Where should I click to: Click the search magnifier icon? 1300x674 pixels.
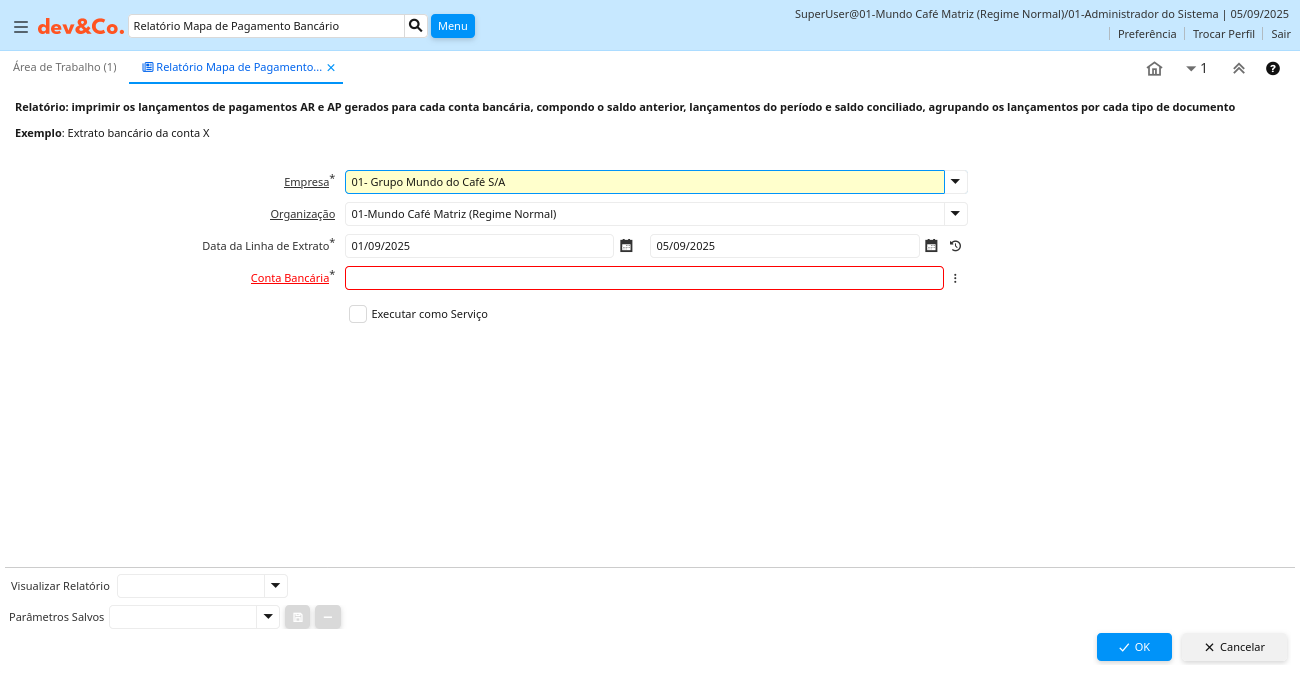click(416, 26)
